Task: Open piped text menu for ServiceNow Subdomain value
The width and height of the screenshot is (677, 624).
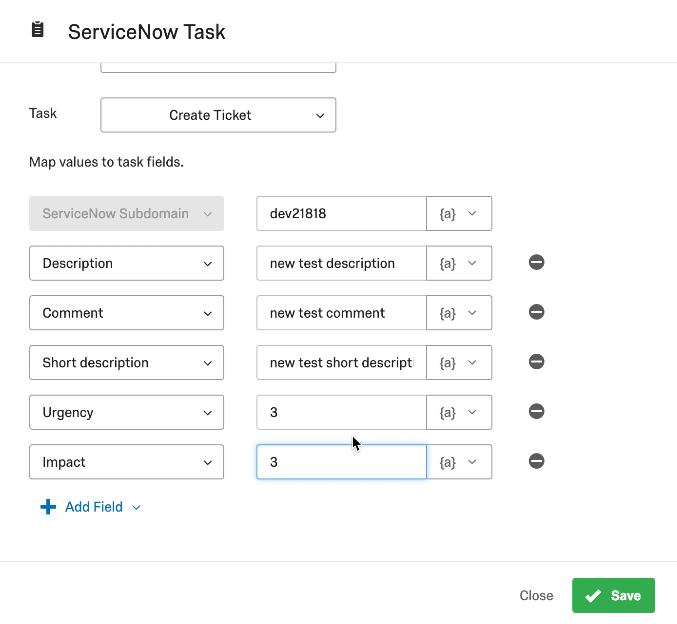Action: [x=459, y=213]
